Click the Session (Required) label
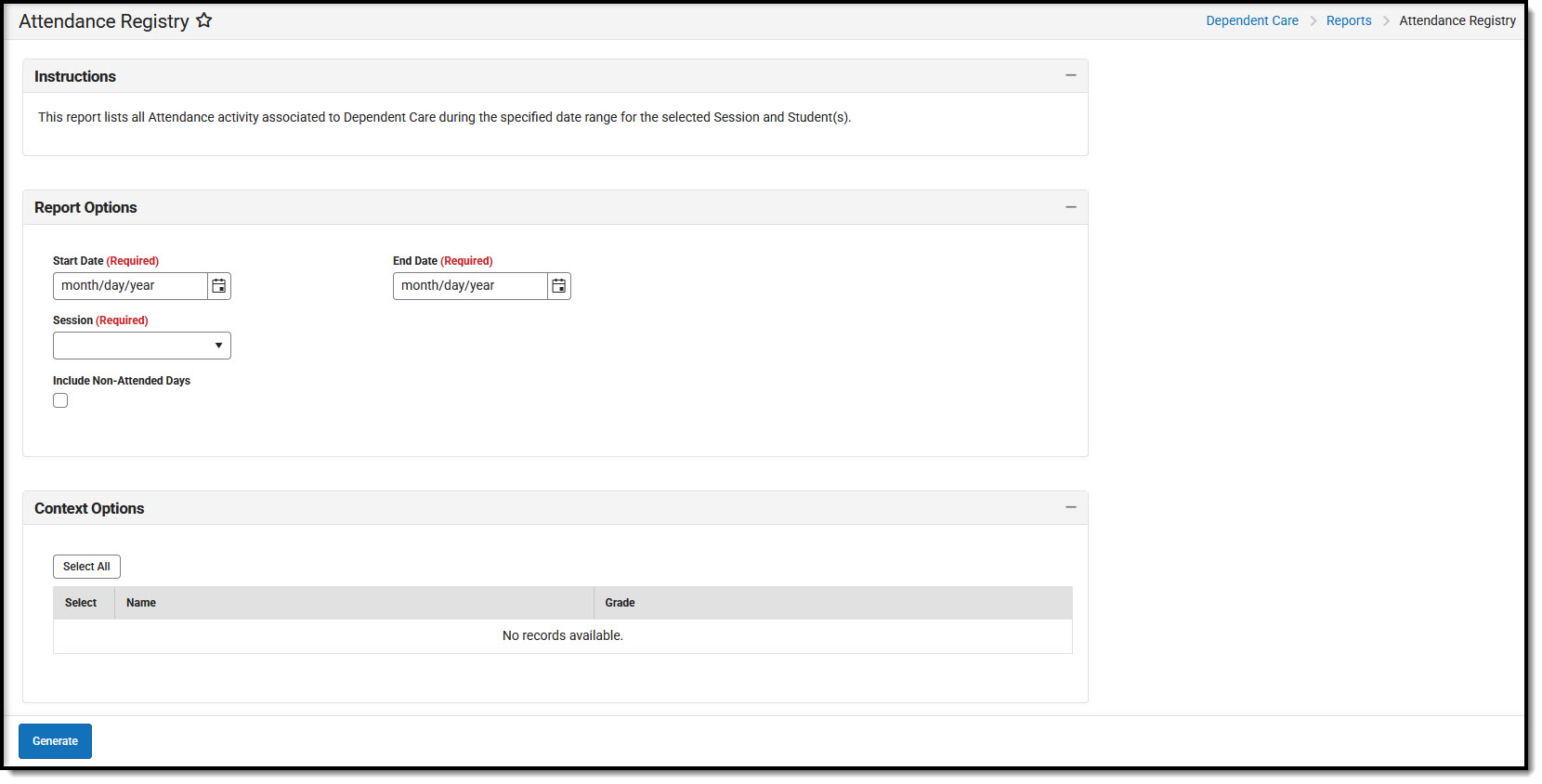This screenshot has width=1542, height=784. point(100,320)
